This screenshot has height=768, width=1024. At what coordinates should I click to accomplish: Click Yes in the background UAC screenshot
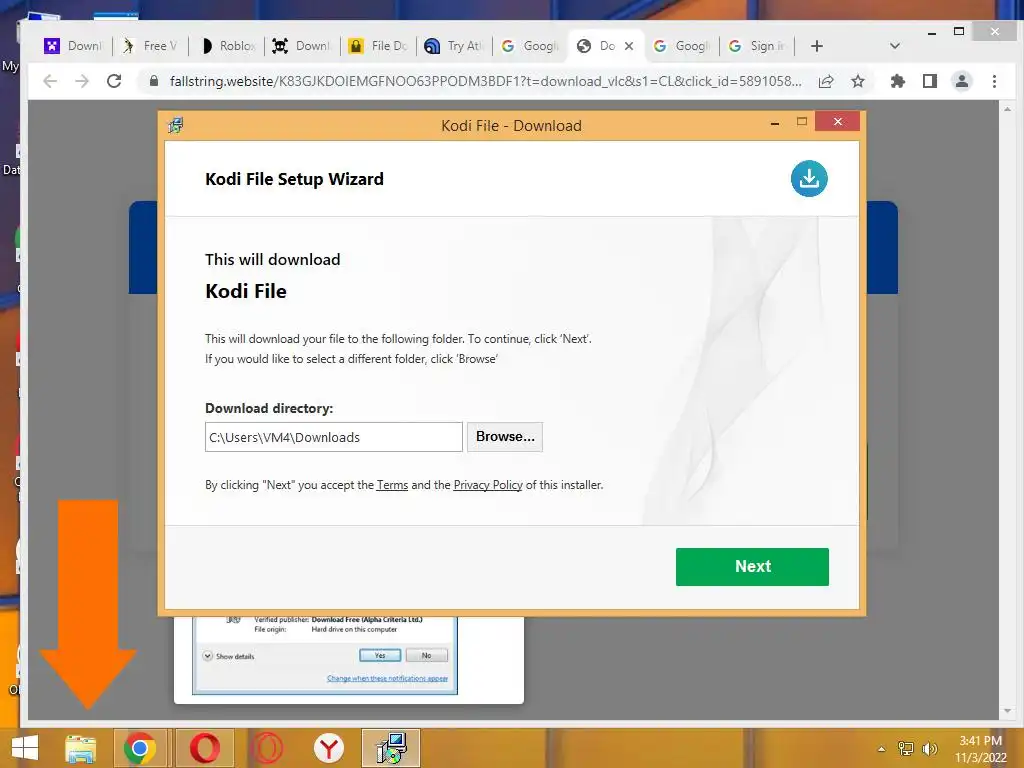pos(380,655)
